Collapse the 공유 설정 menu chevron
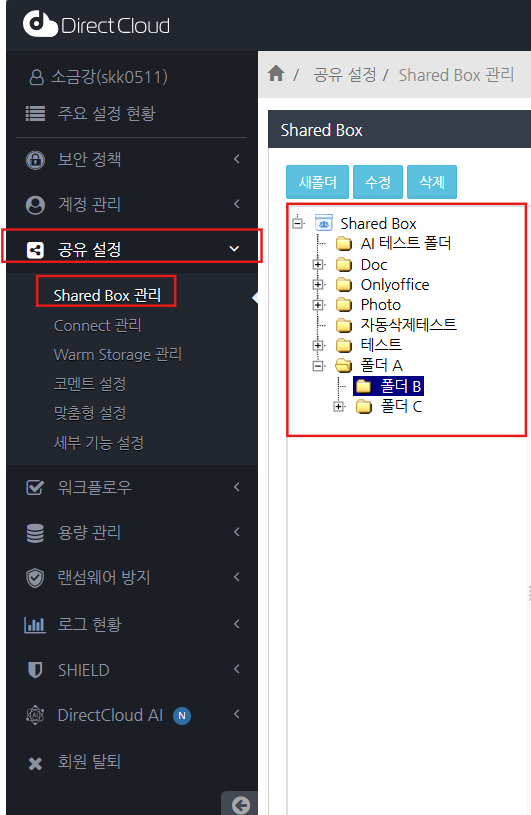The width and height of the screenshot is (531, 815). pyautogui.click(x=234, y=249)
